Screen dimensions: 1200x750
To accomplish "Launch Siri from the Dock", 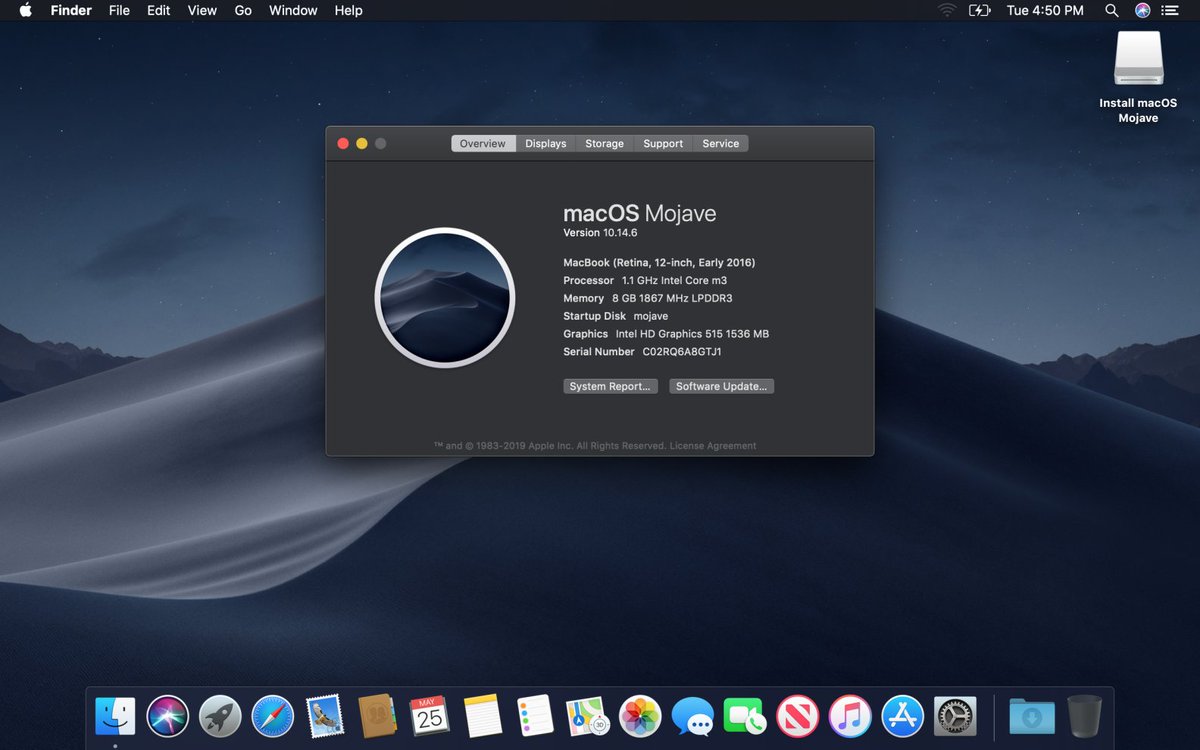I will click(x=168, y=716).
